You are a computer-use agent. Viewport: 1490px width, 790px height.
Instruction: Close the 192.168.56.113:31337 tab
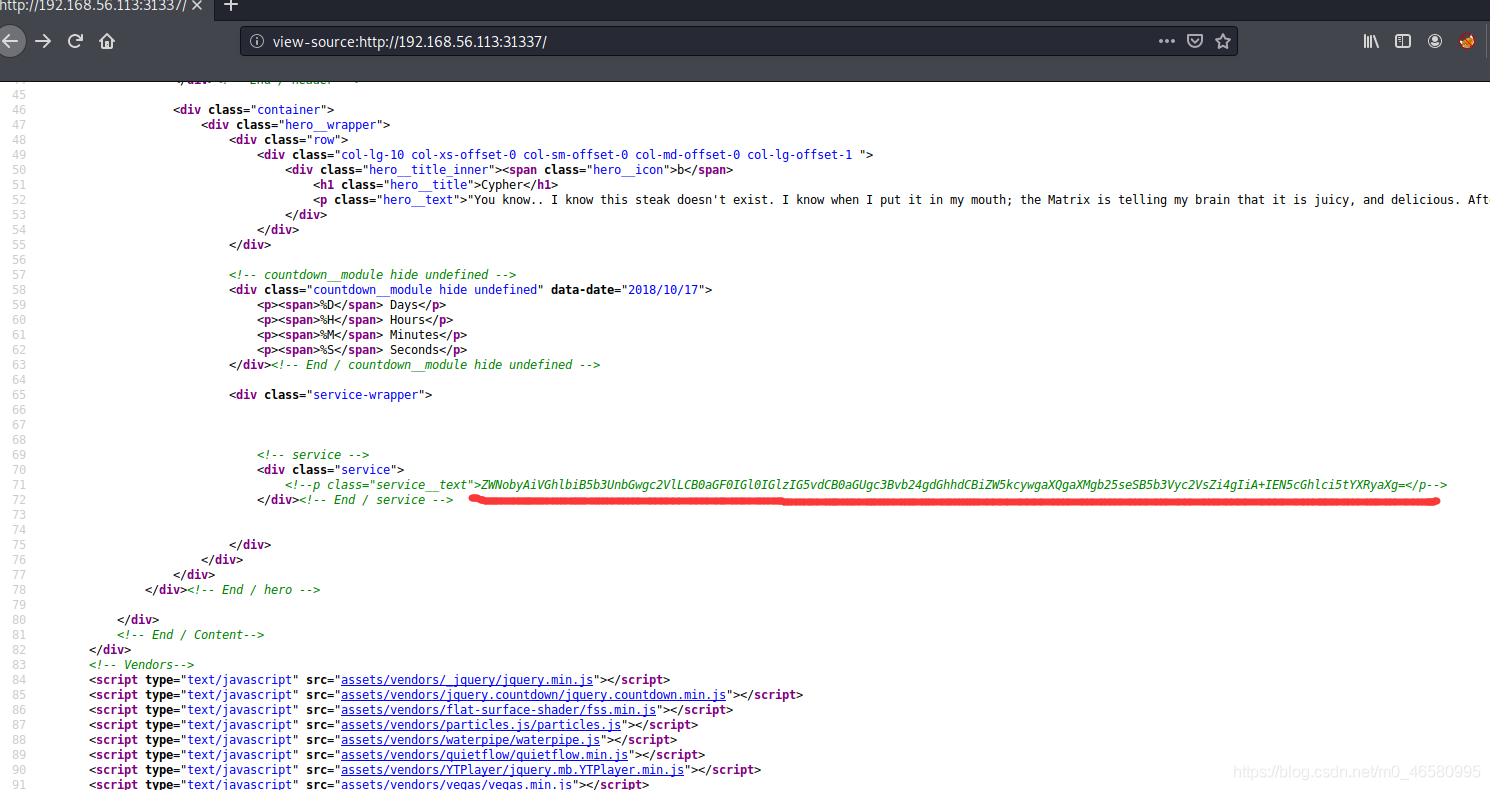199,6
